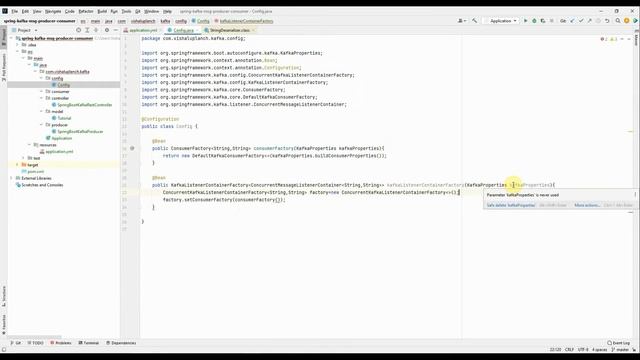Click the user account icon in toolbar
640x360 pixels.
(x=462, y=21)
